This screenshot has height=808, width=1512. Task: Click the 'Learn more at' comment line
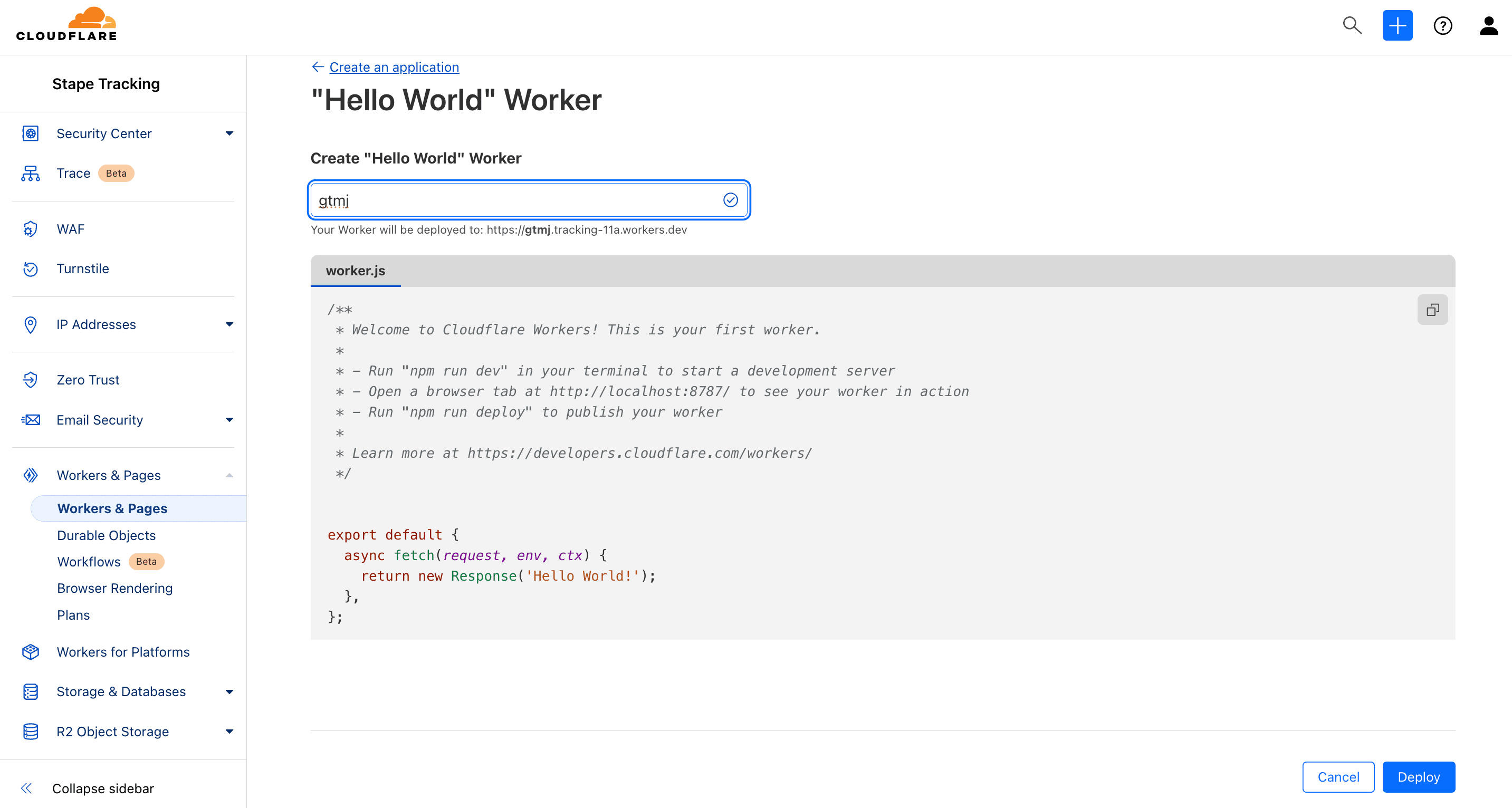pos(573,453)
